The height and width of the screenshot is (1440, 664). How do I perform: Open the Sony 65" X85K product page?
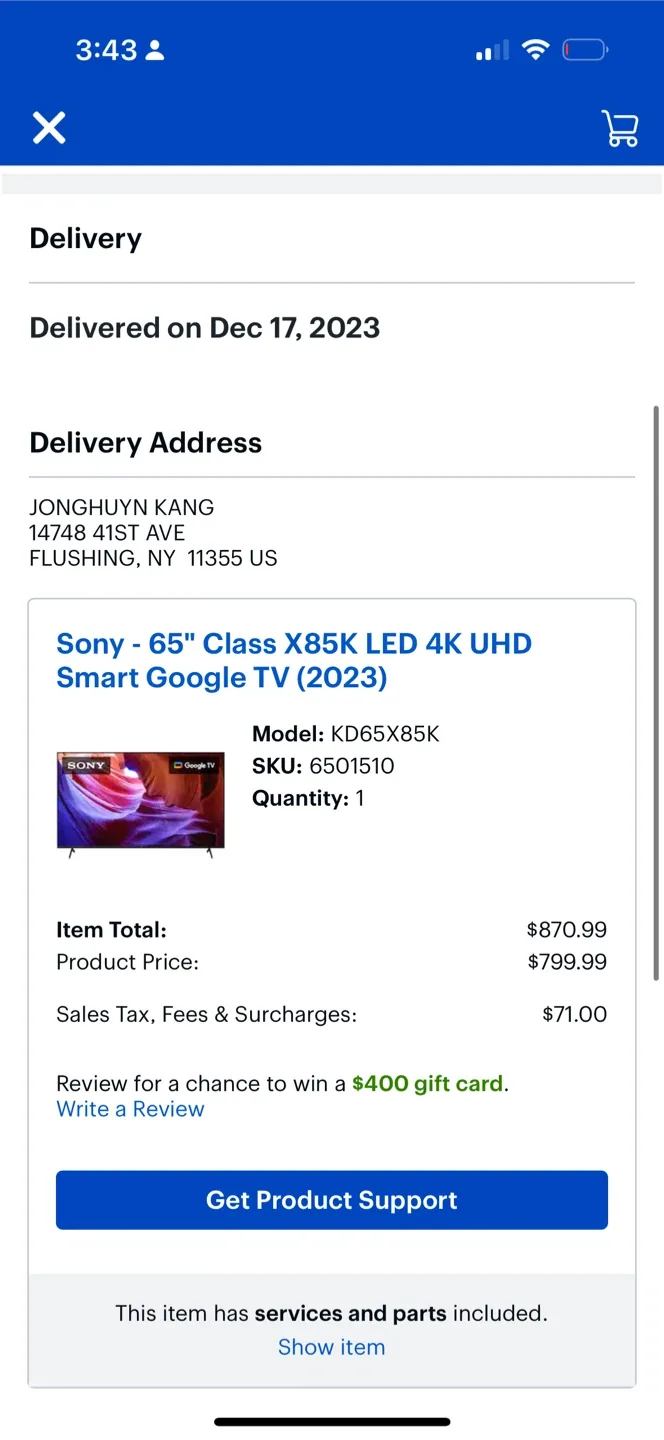pos(293,660)
